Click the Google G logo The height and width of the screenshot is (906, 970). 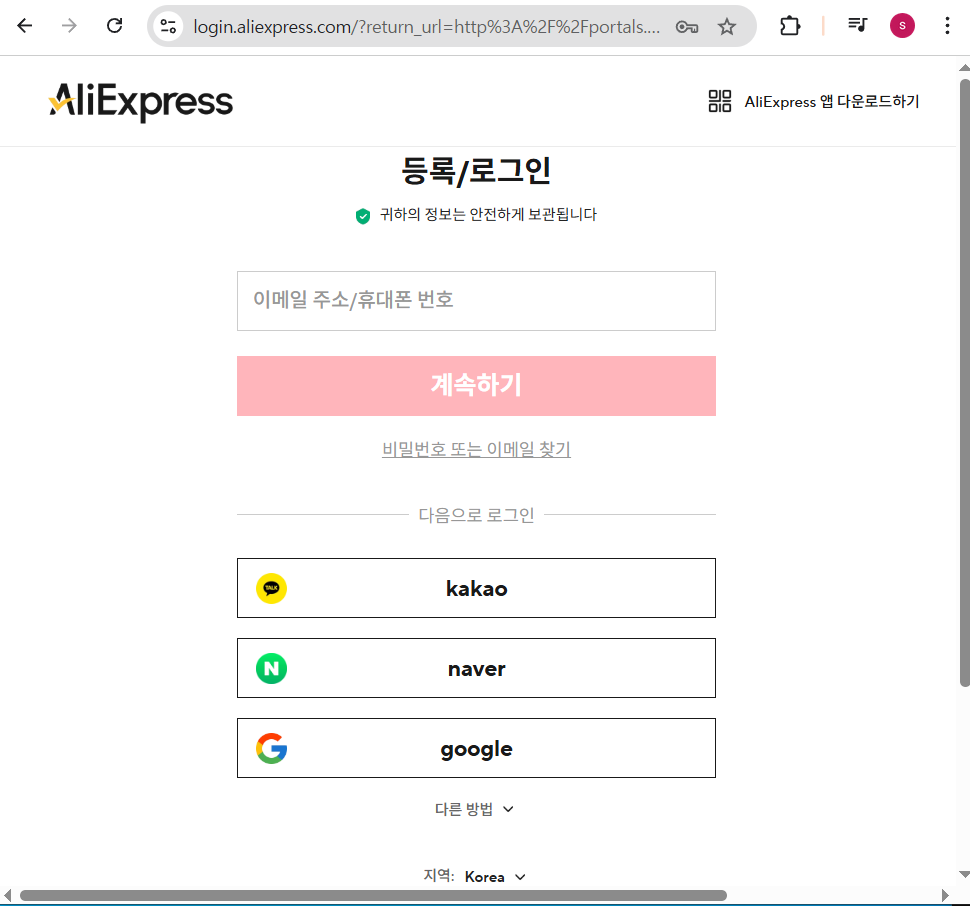pyautogui.click(x=272, y=748)
